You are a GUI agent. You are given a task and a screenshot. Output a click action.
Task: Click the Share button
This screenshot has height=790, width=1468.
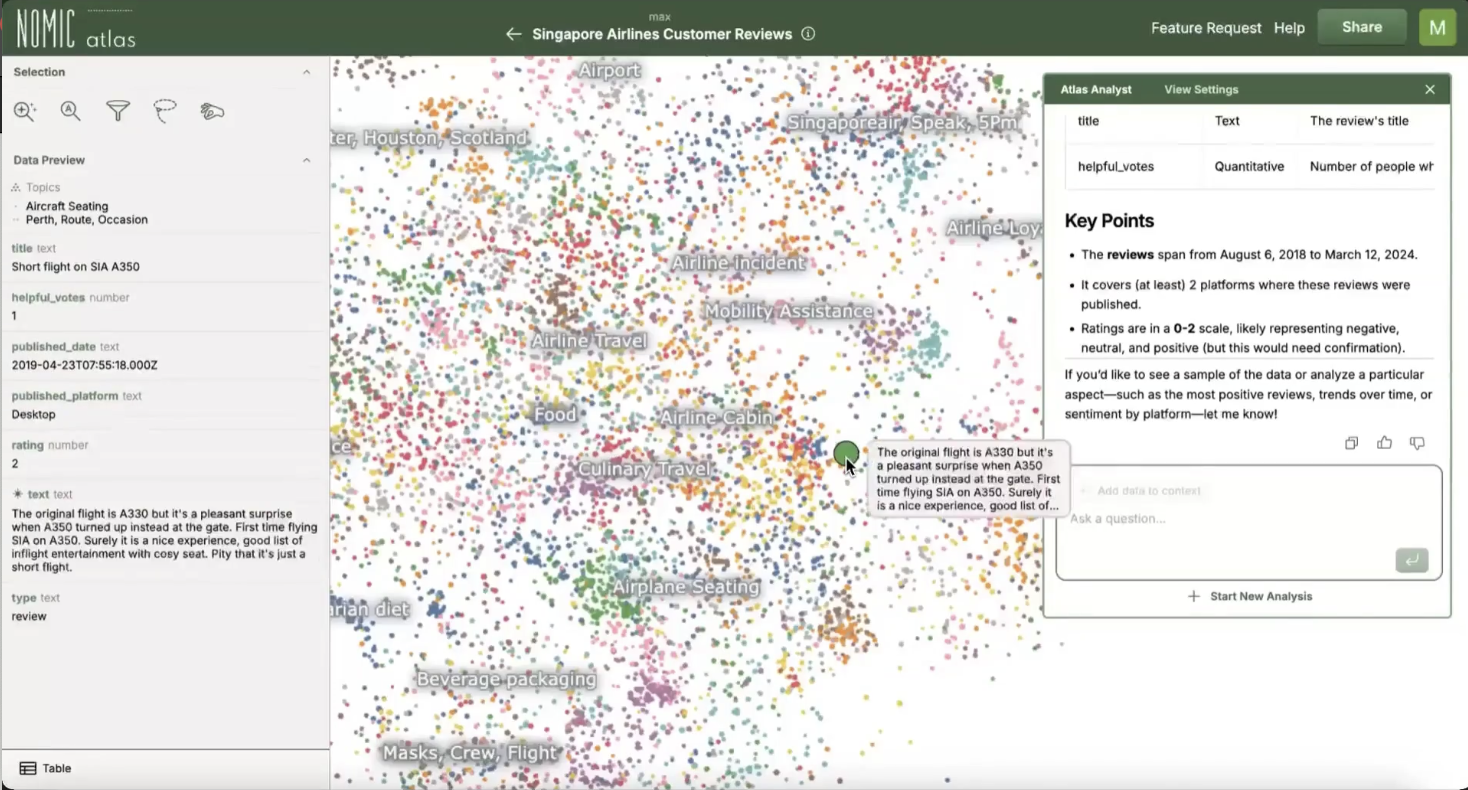(1361, 27)
